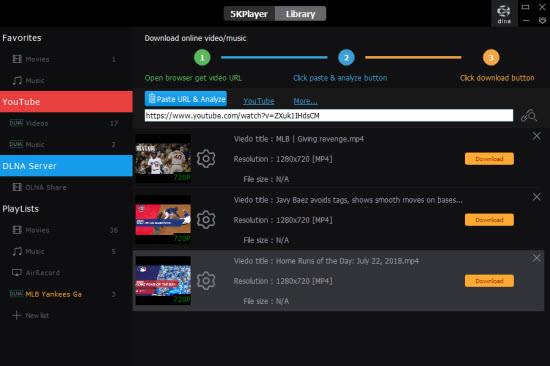Open PlayLists Music item
Image resolution: width=550 pixels, height=366 pixels.
[66, 251]
